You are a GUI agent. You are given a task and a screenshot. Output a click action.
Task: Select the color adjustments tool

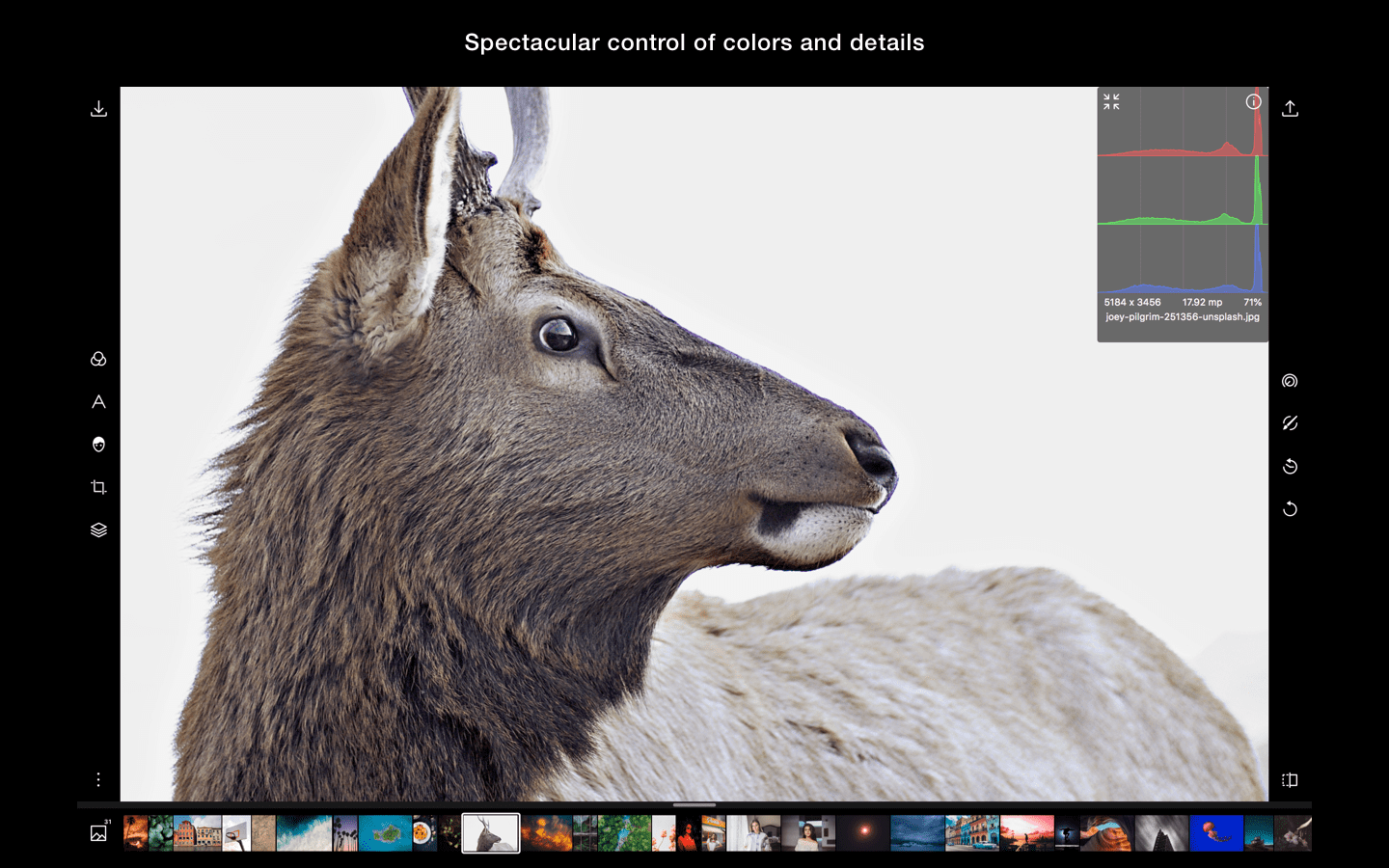[x=97, y=359]
